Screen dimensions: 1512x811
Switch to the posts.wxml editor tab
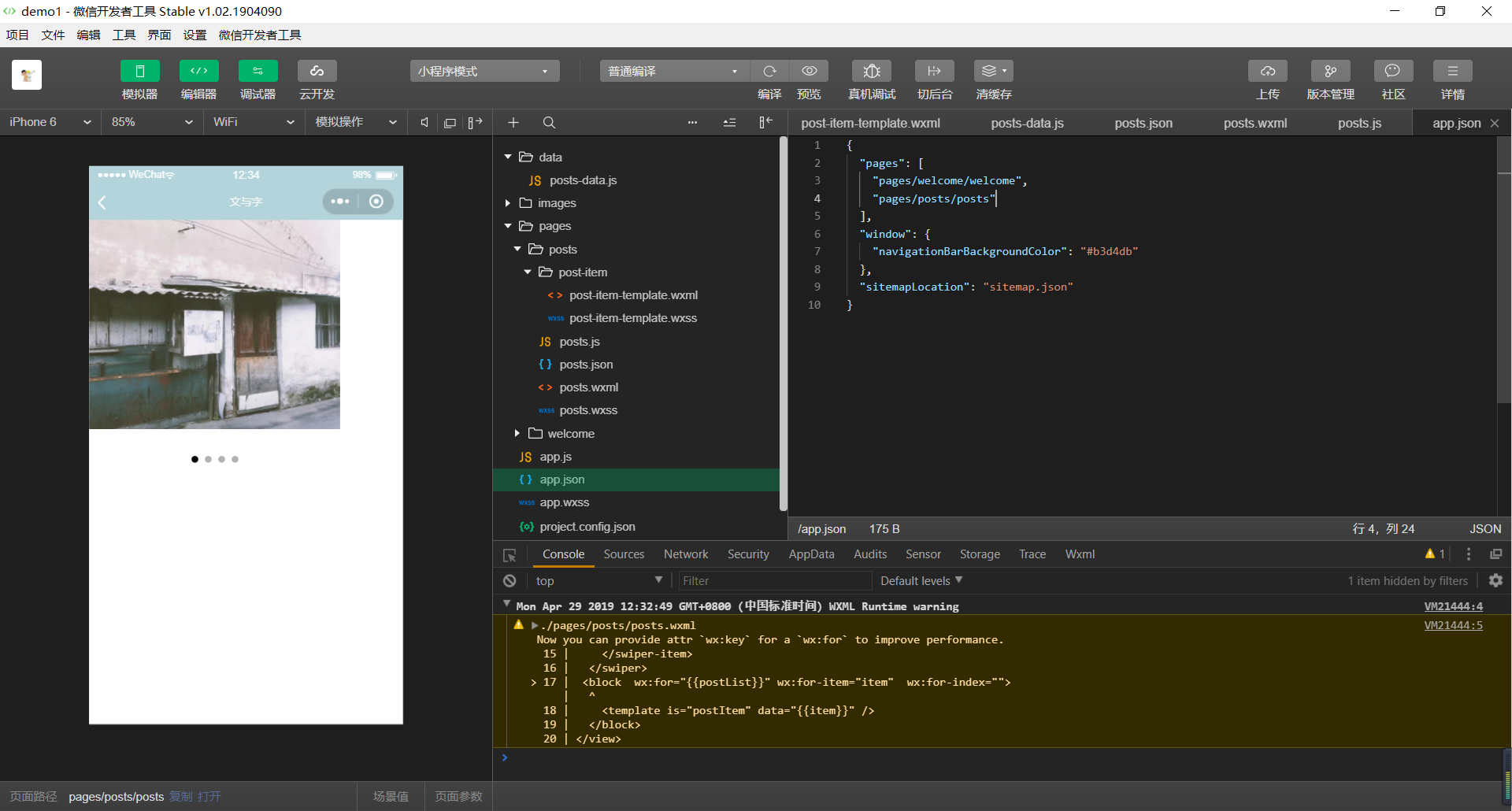coord(1254,124)
